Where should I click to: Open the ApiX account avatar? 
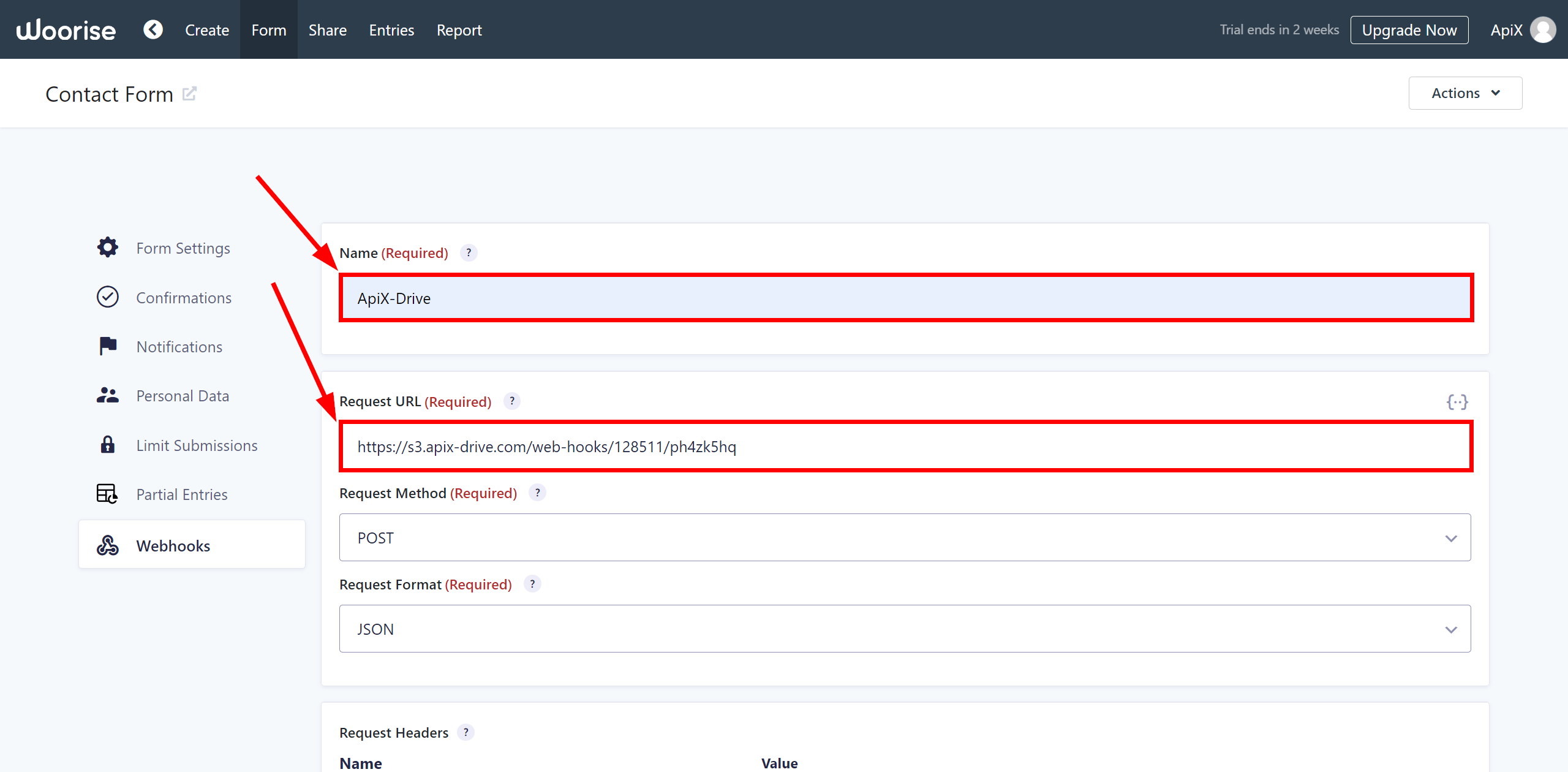[x=1542, y=30]
